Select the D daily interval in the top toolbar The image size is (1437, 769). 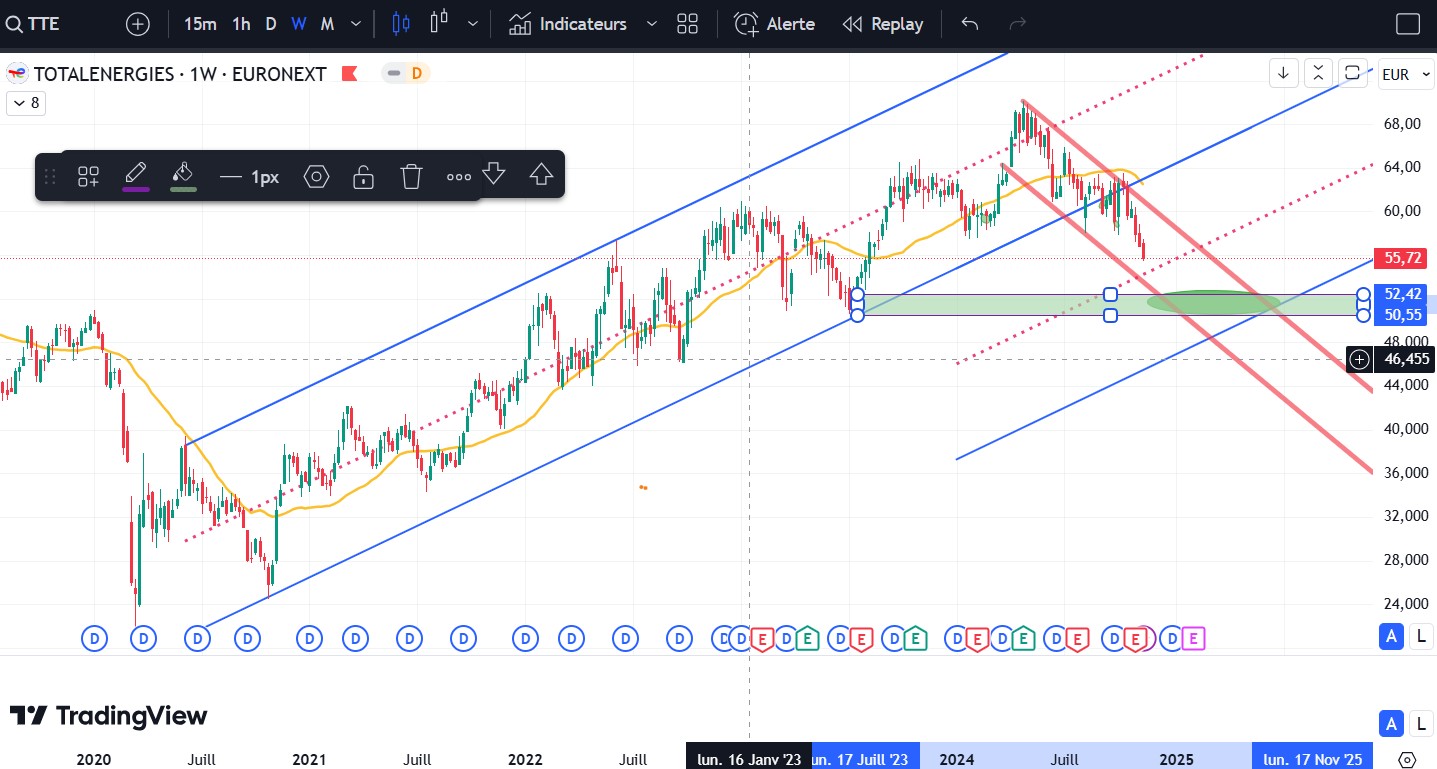[x=271, y=24]
